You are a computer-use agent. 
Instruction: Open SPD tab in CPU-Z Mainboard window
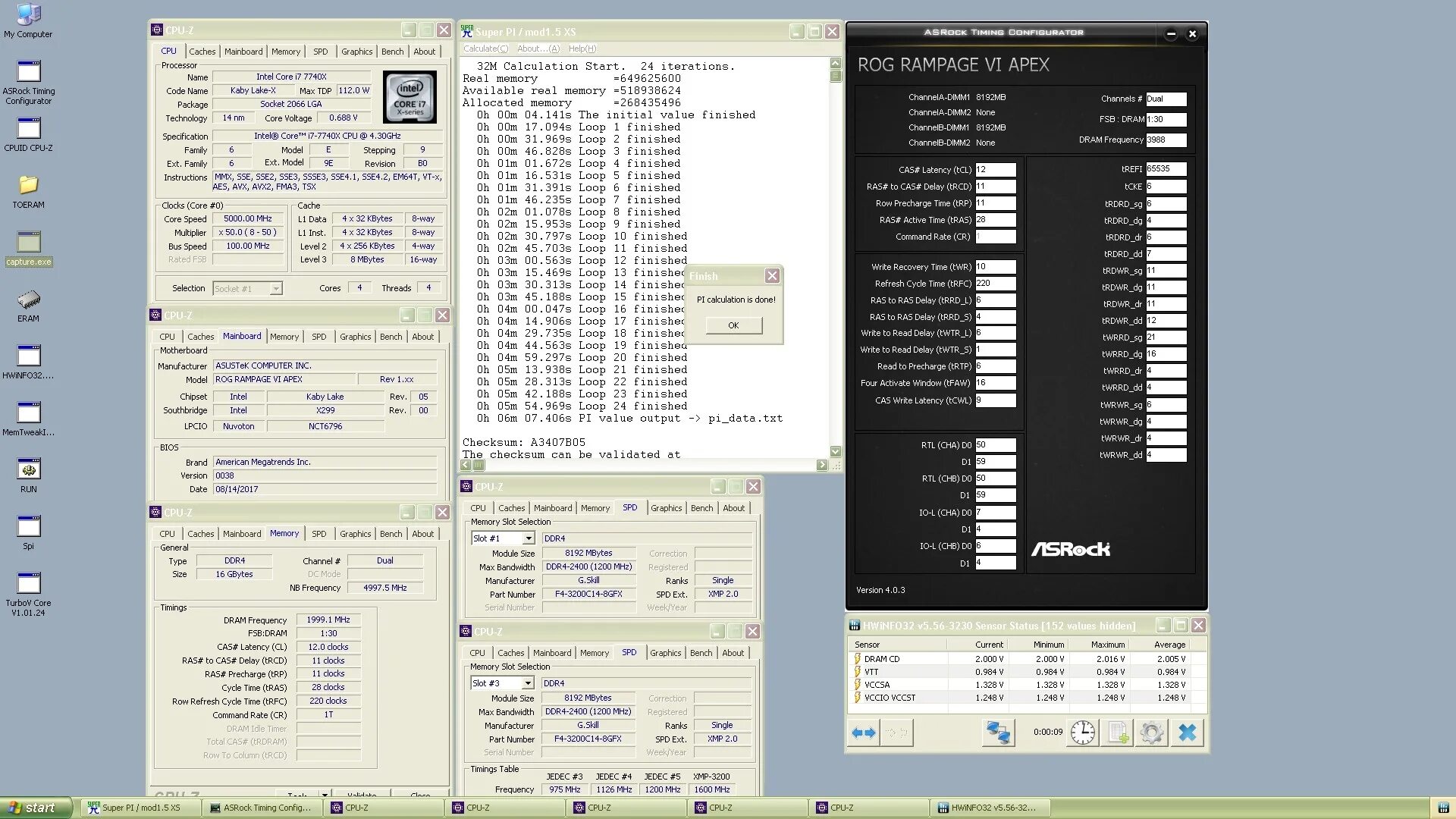(x=318, y=337)
